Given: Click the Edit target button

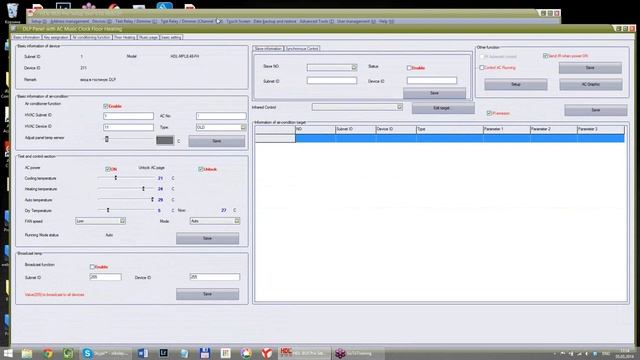Looking at the screenshot, I should [443, 108].
